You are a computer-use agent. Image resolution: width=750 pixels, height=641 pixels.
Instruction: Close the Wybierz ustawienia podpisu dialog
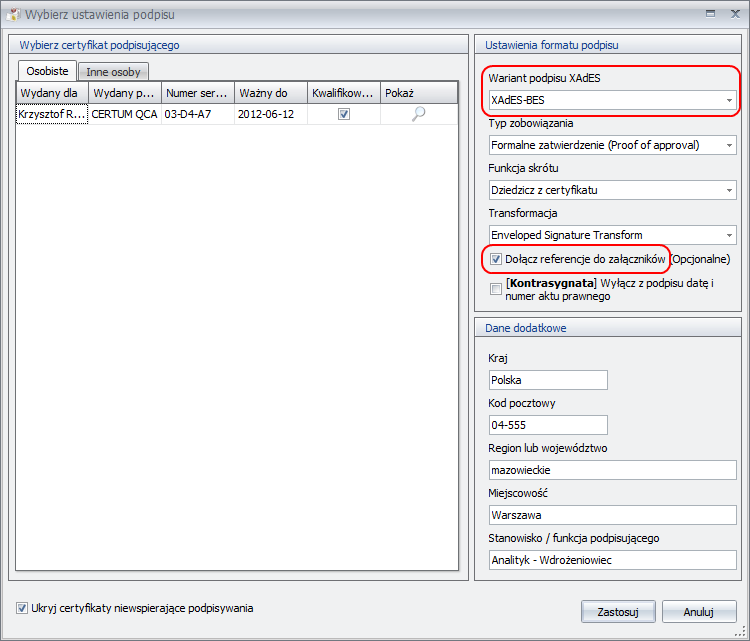[x=736, y=14]
